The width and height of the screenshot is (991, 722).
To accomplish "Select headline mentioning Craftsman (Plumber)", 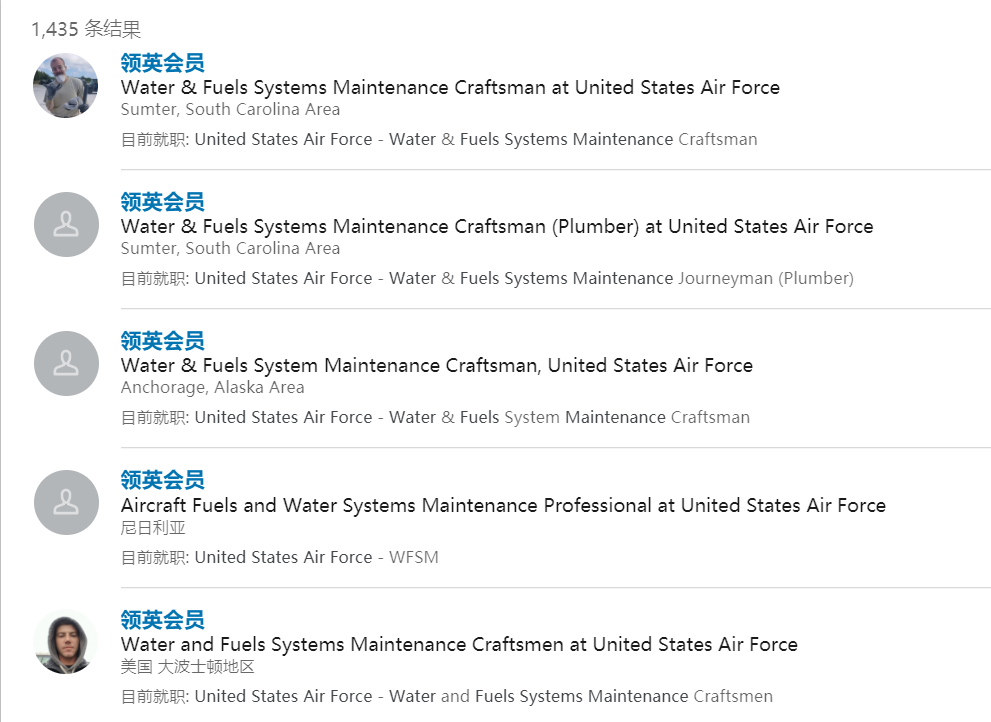I will 497,226.
